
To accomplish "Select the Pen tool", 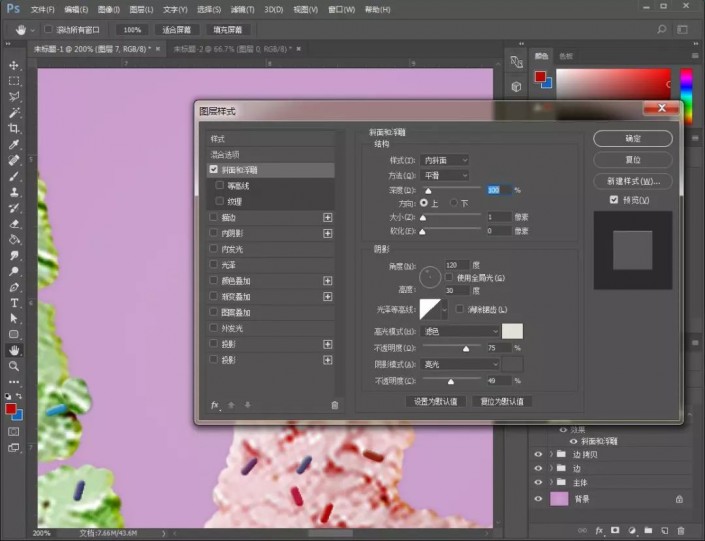I will click(x=14, y=287).
